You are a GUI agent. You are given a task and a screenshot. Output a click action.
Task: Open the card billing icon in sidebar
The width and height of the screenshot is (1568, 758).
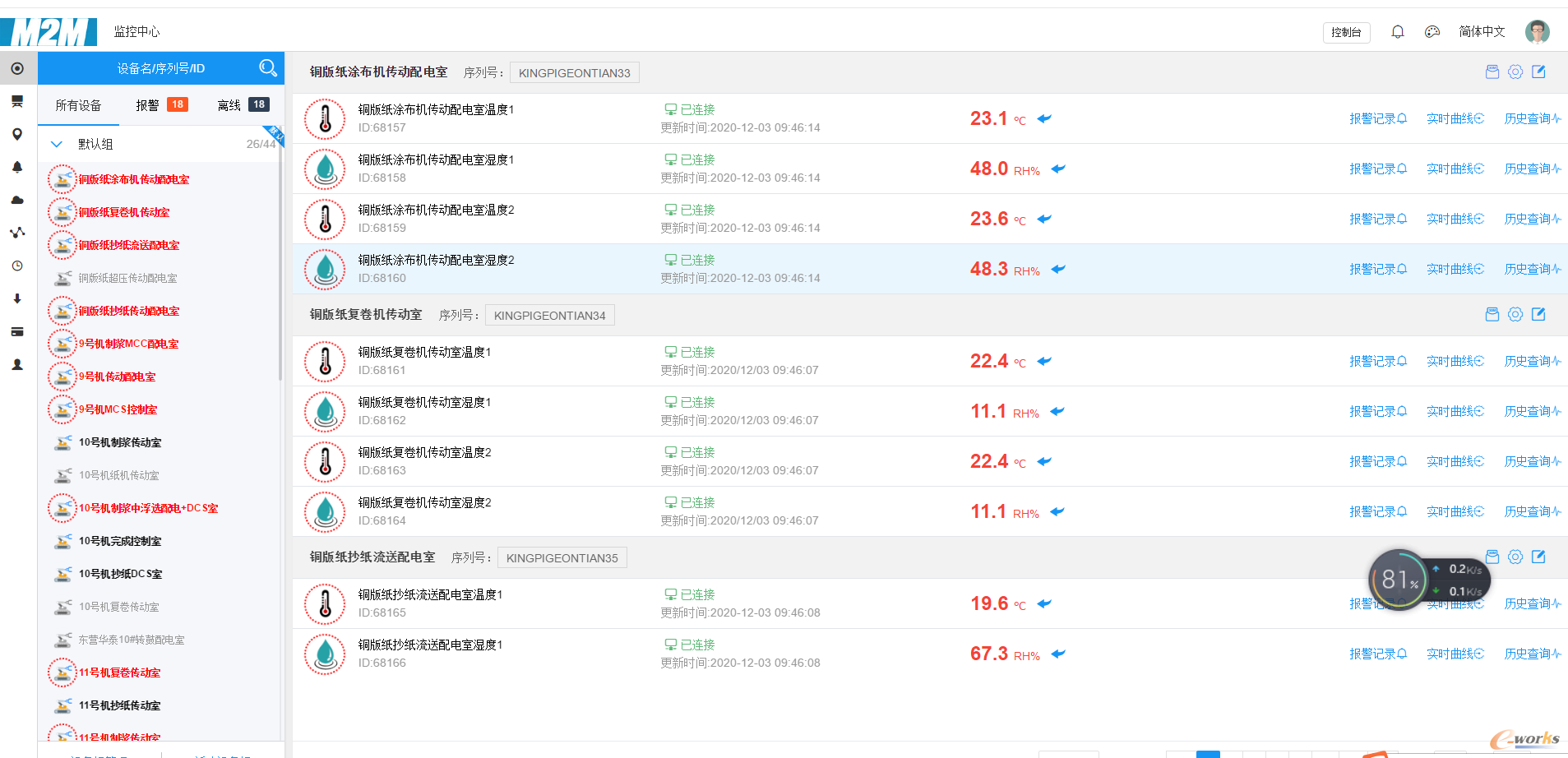tap(17, 331)
